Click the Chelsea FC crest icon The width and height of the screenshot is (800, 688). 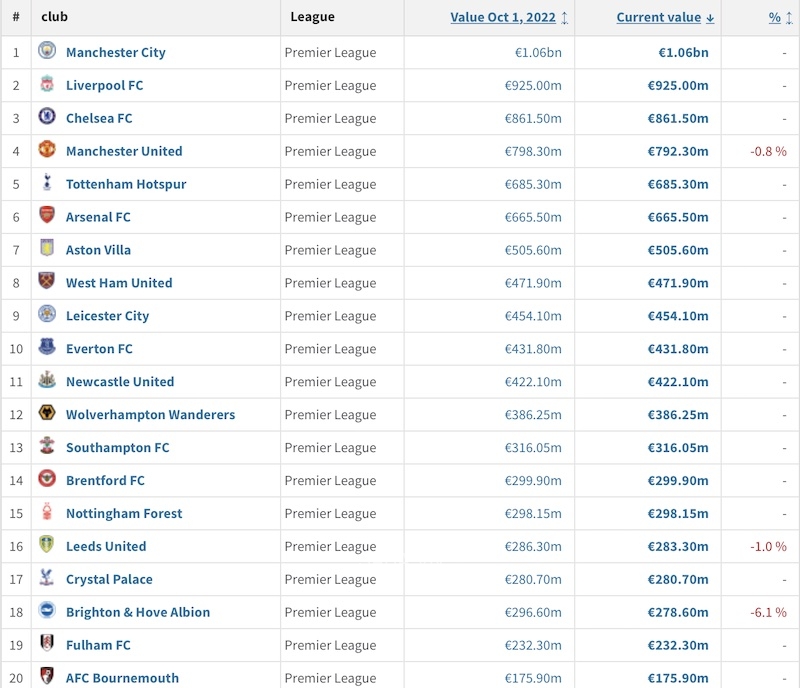coord(47,117)
